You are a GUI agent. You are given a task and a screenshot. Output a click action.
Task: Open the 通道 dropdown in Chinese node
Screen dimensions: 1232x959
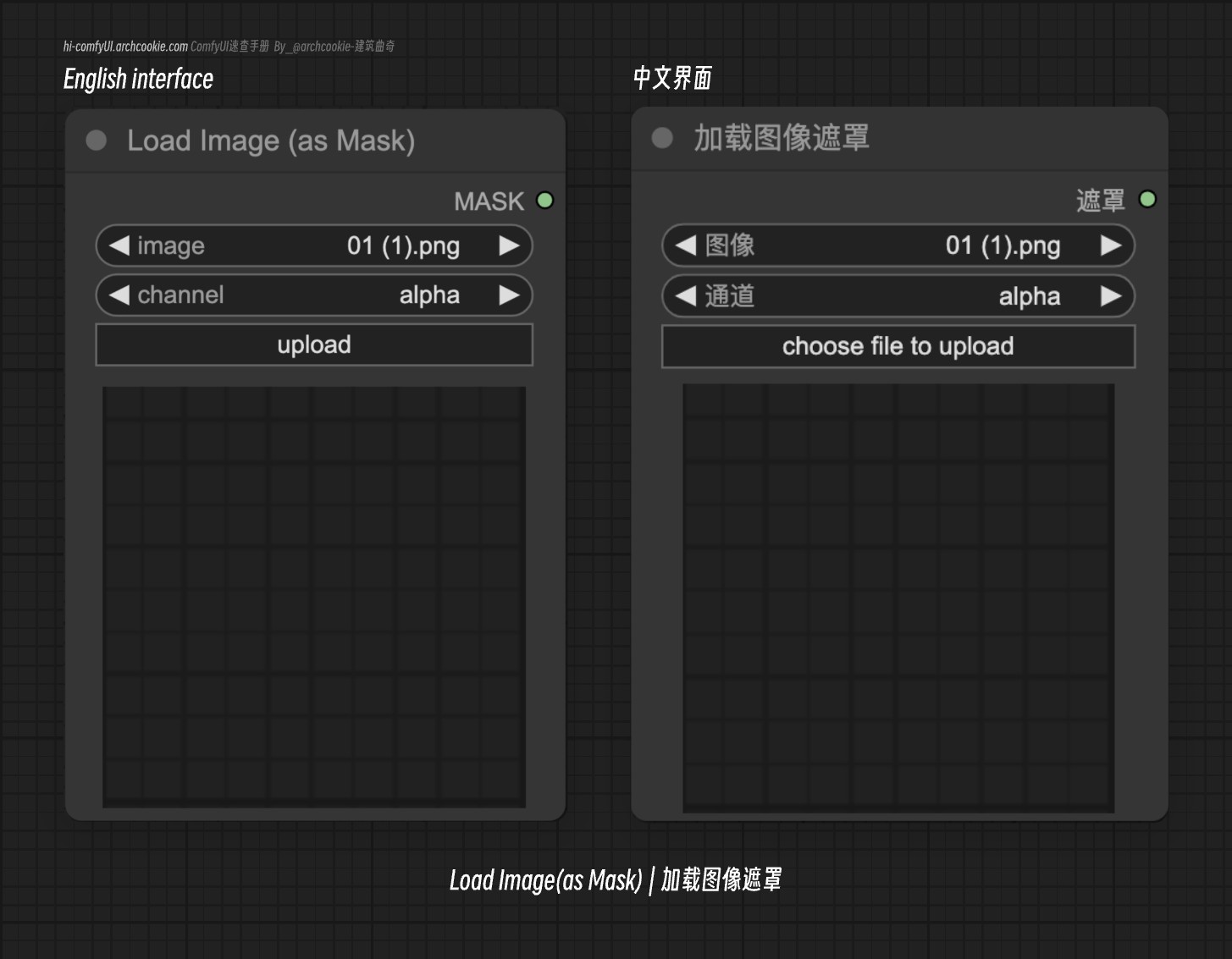tap(898, 295)
